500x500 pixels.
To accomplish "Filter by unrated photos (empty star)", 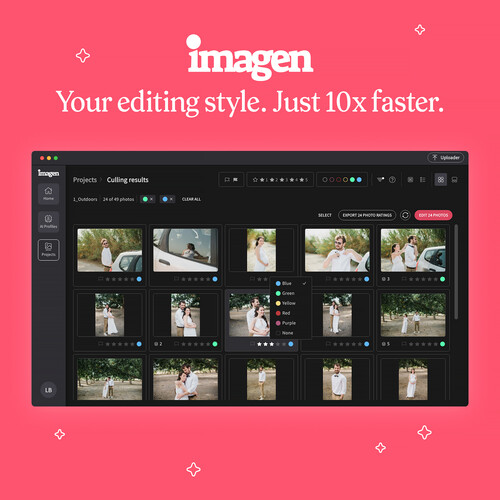I will point(255,180).
